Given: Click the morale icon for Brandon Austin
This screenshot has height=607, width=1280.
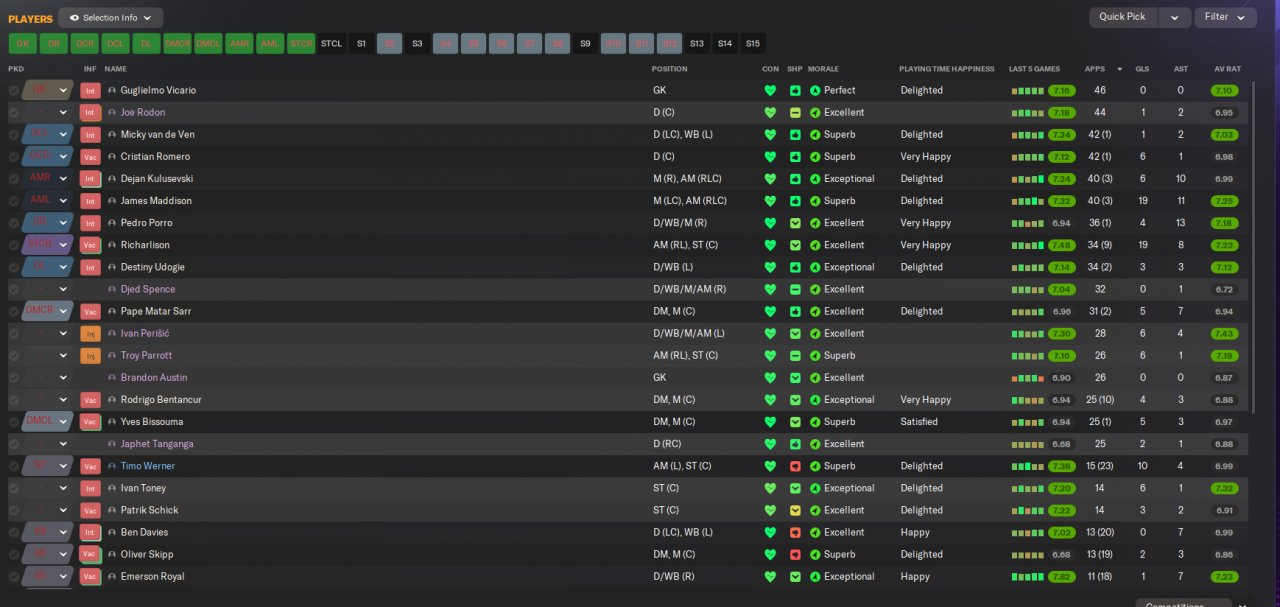Looking at the screenshot, I should coord(815,377).
